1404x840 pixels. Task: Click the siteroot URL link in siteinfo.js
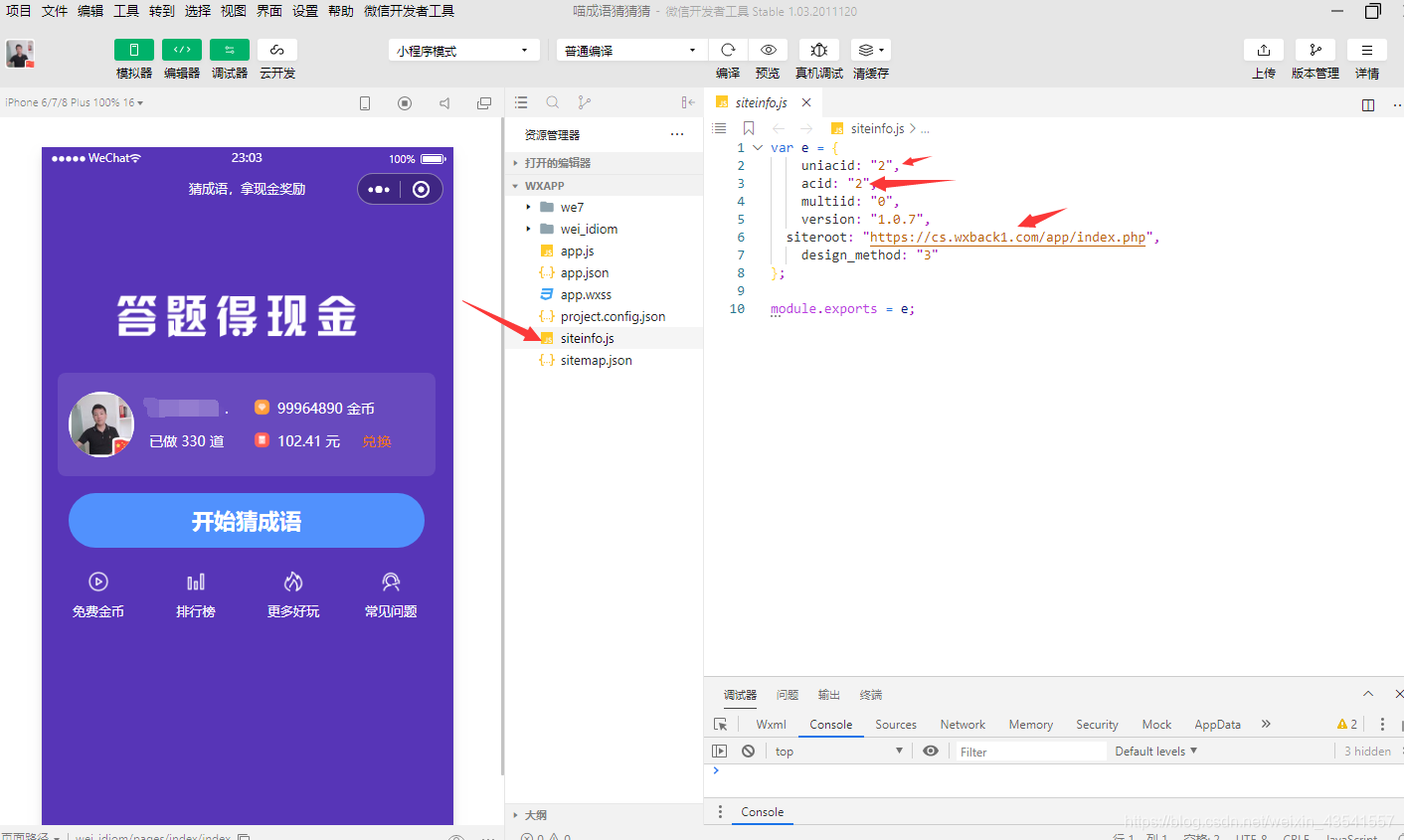1007,237
